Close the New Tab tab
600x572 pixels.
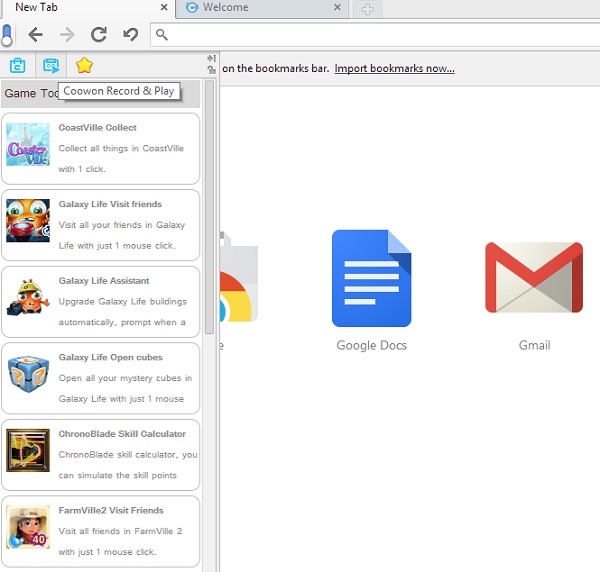[x=164, y=7]
